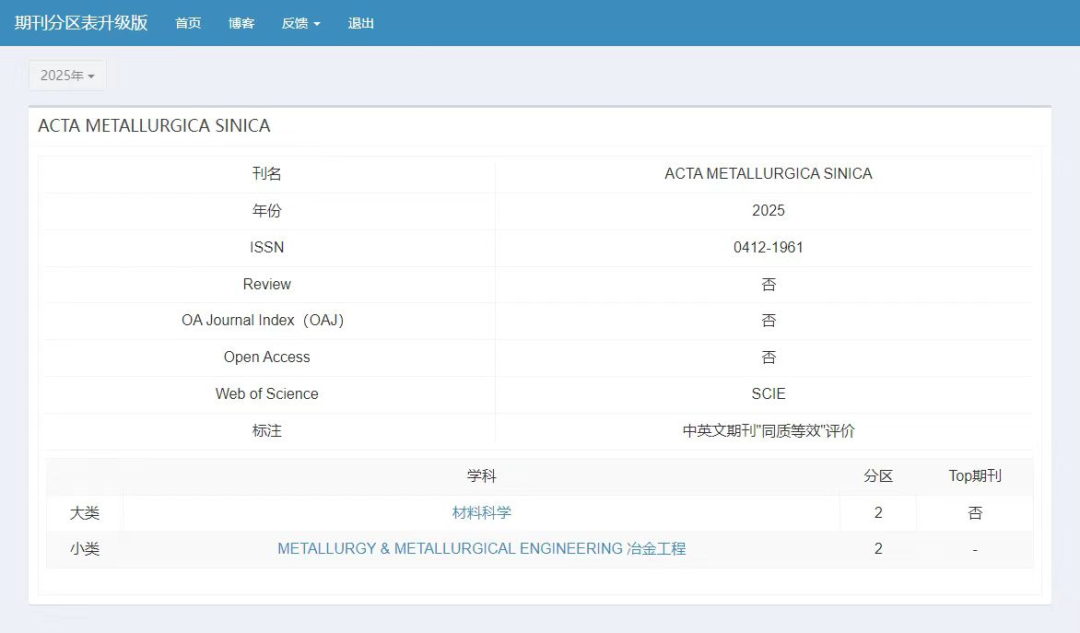Open the 博客 navbar item
1080x633 pixels.
coord(241,23)
